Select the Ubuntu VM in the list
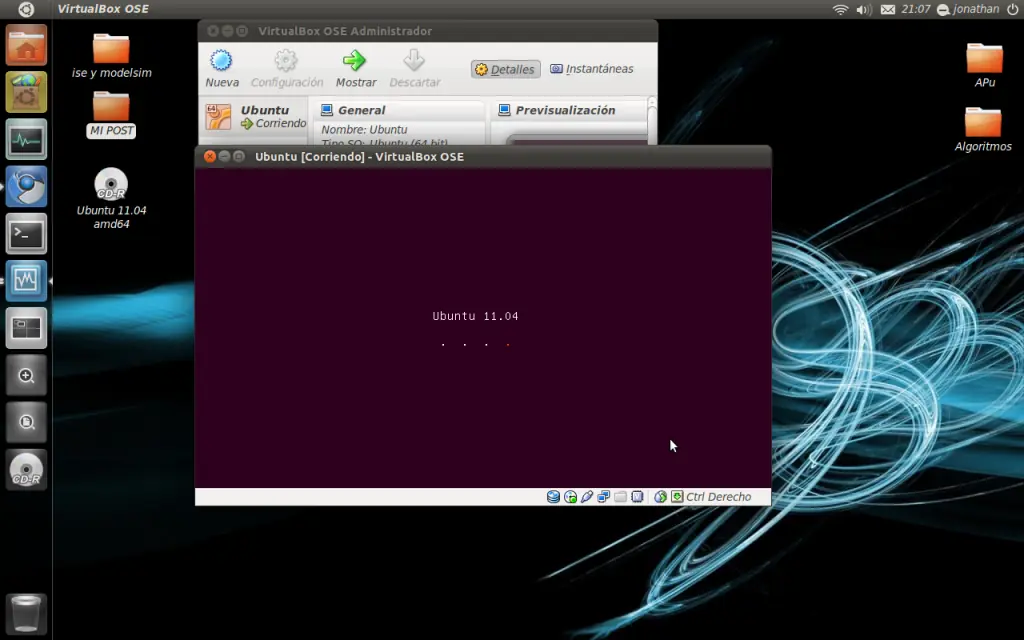 coord(255,117)
